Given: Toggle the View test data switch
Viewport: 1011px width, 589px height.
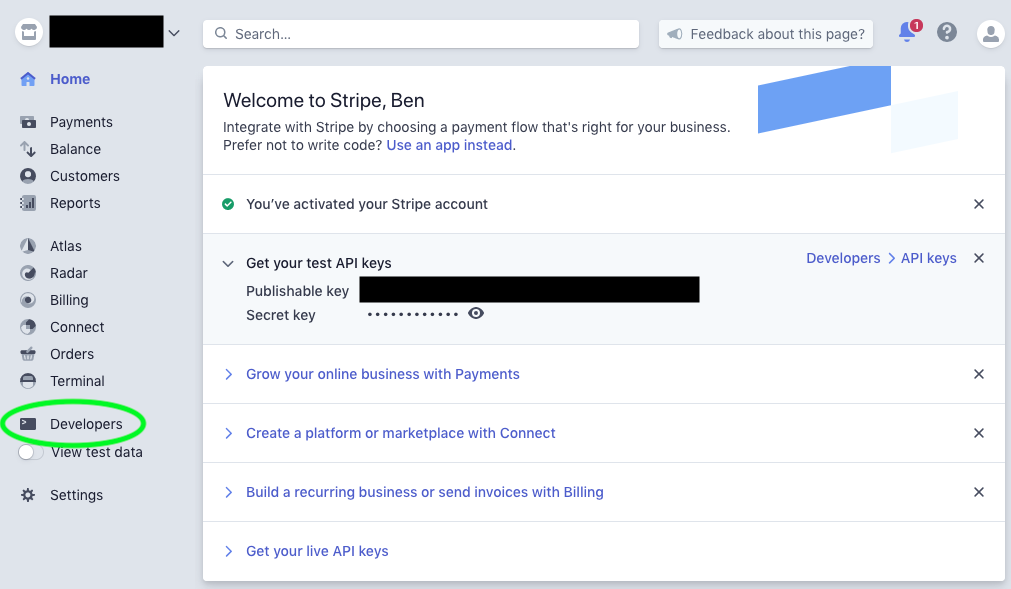Looking at the screenshot, I should coord(31,452).
